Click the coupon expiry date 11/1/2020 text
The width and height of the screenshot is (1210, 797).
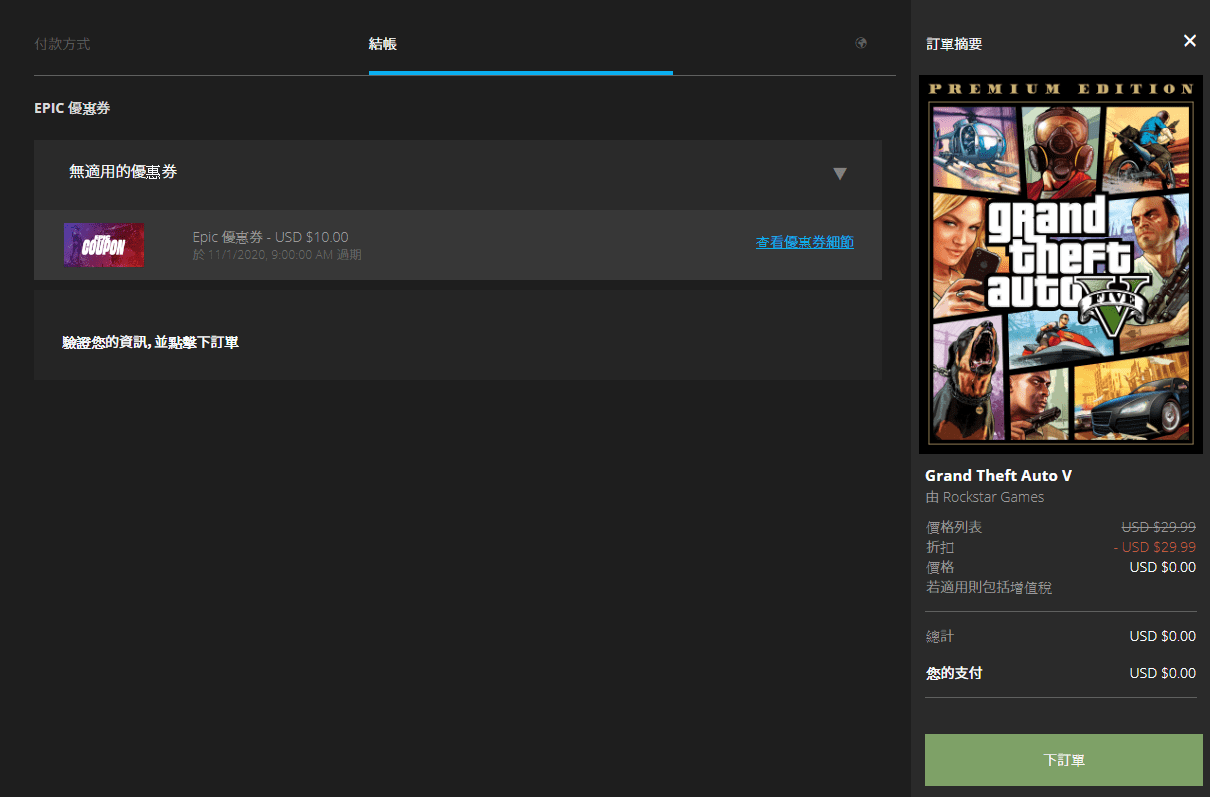pyautogui.click(x=277, y=255)
